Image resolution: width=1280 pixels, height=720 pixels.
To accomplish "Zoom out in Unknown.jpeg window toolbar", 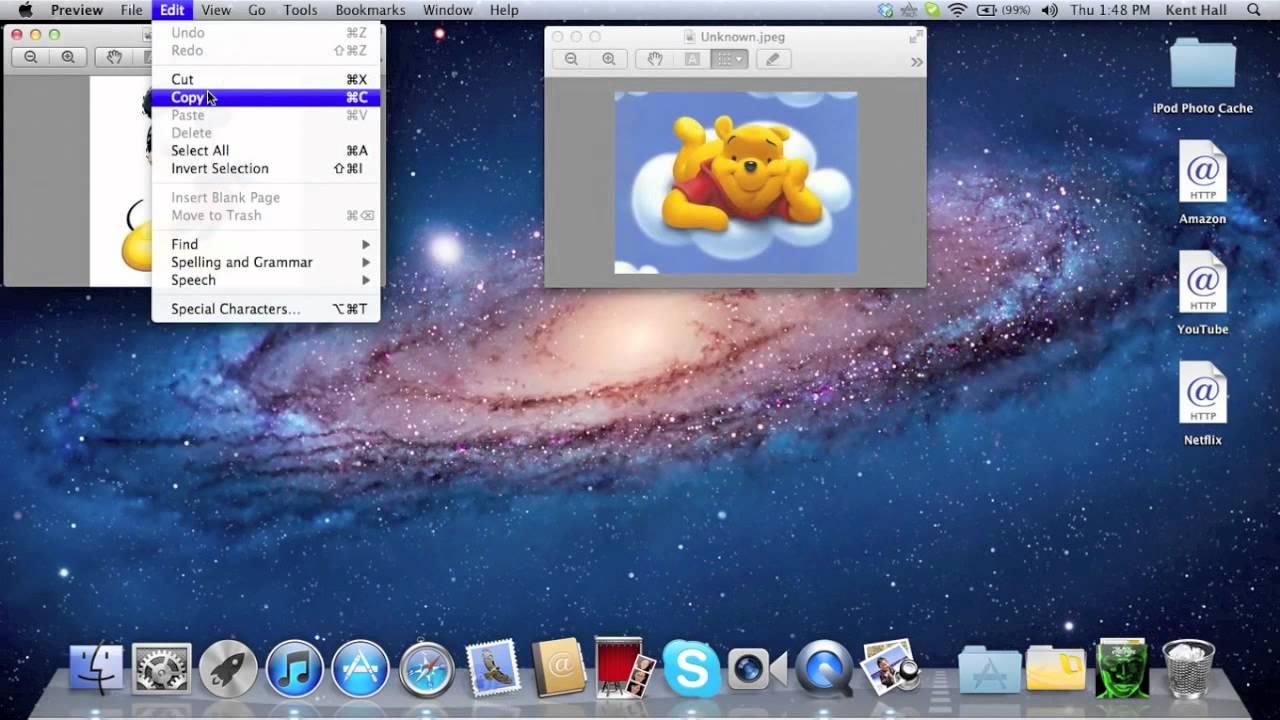I will click(571, 59).
